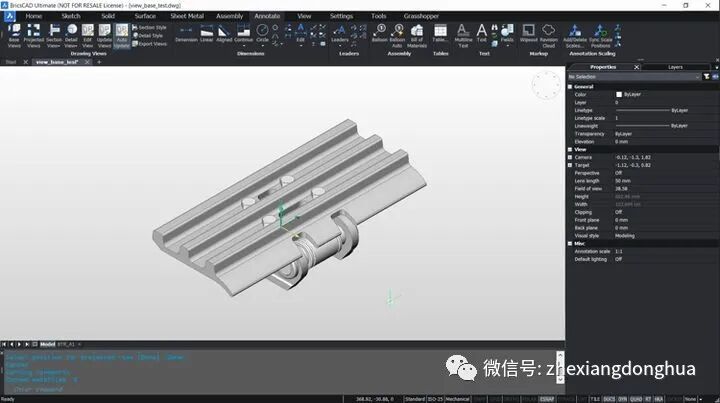Close the Properties panel
The image size is (720, 403).
pos(636,67)
